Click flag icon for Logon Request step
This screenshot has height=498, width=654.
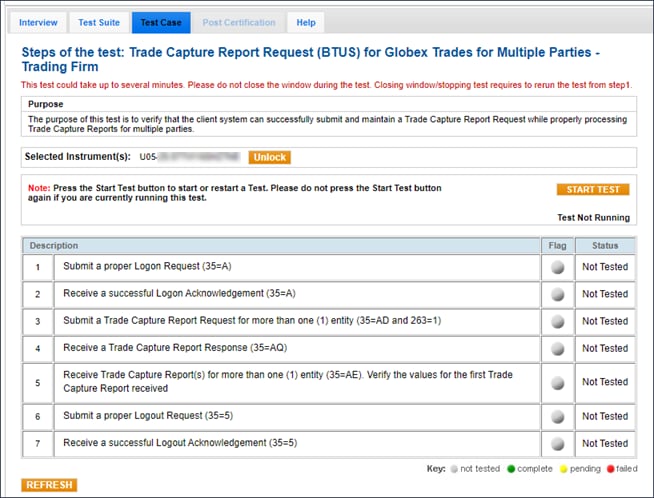(x=557, y=267)
